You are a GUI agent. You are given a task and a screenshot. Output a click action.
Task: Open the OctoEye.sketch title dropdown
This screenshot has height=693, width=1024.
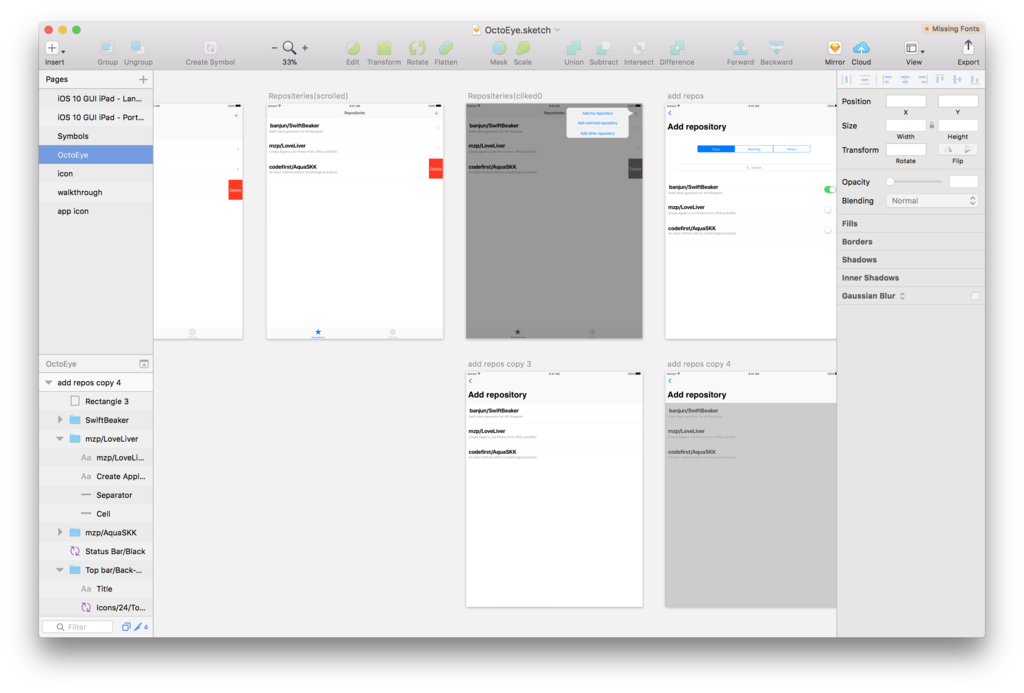coord(557,30)
